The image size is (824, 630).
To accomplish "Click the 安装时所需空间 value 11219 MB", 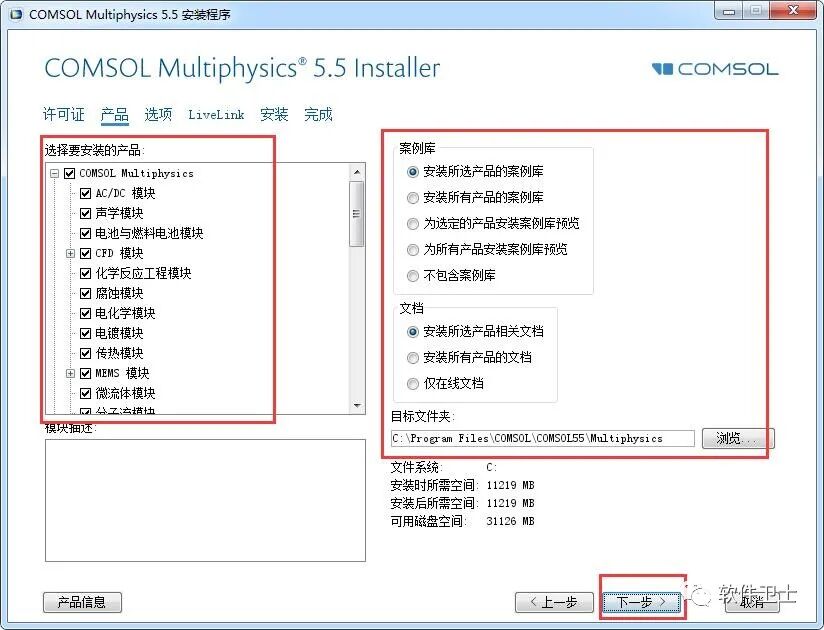I will [x=510, y=486].
